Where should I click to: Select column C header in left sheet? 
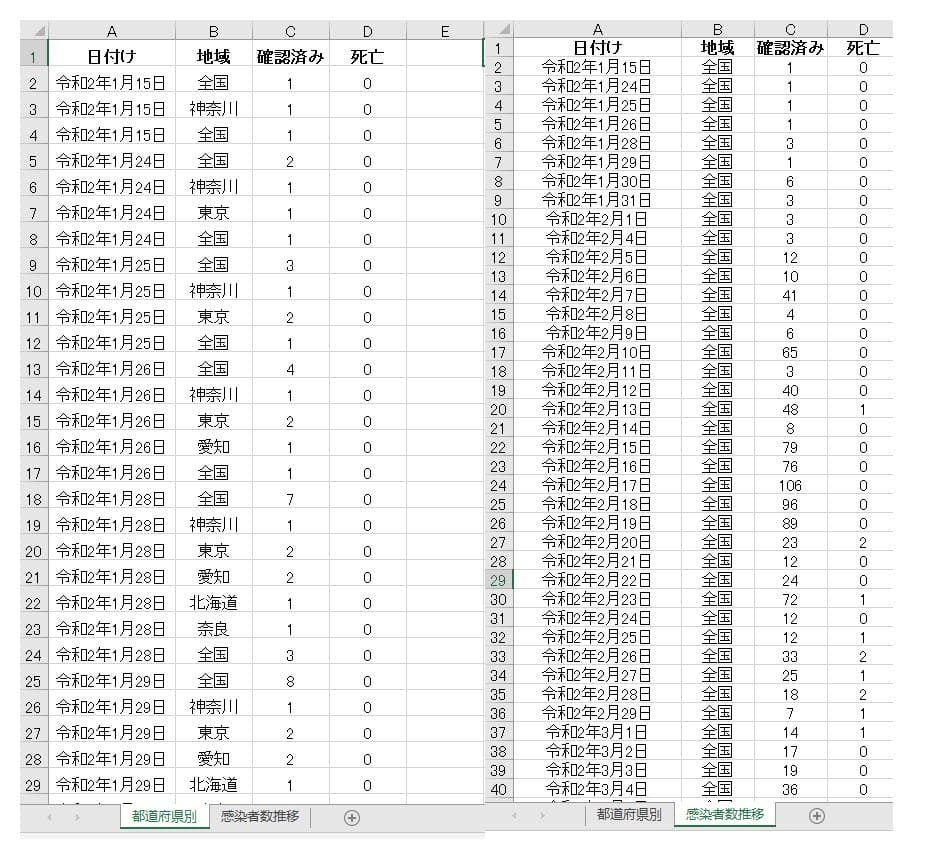pos(290,31)
